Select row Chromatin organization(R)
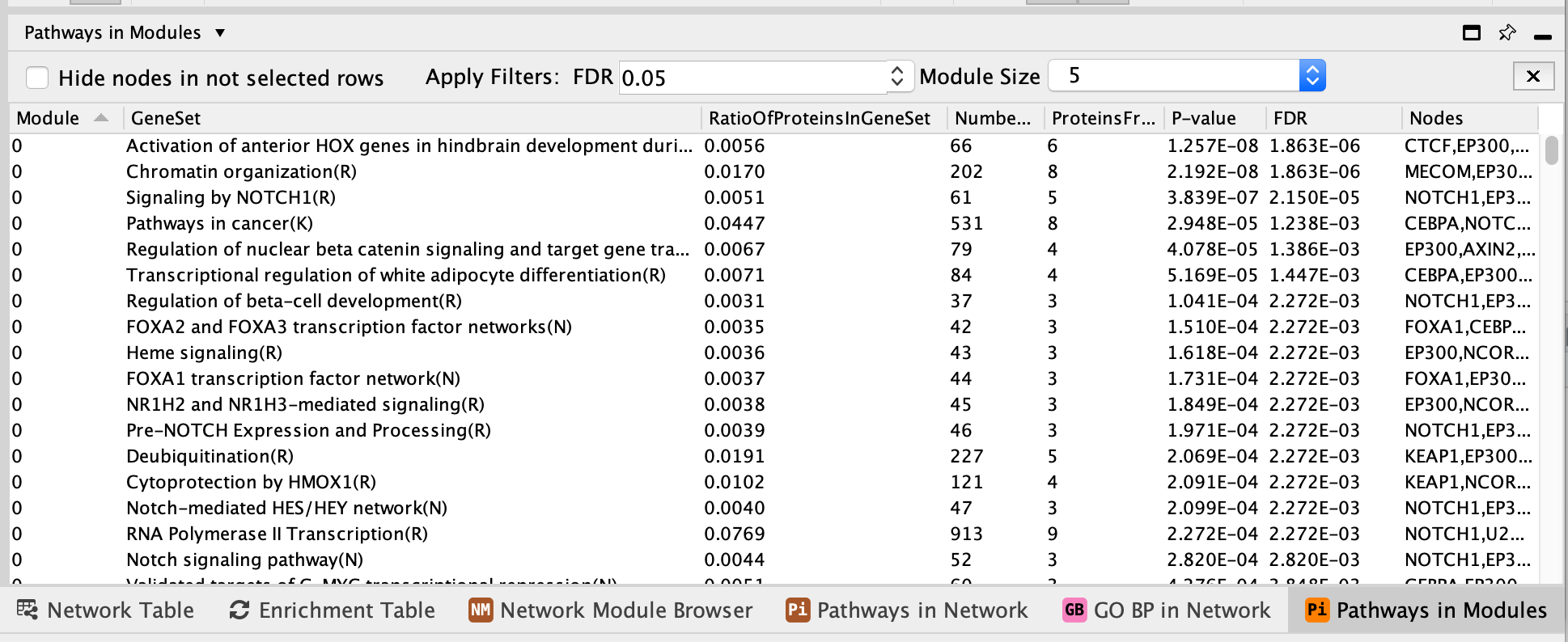 point(773,171)
